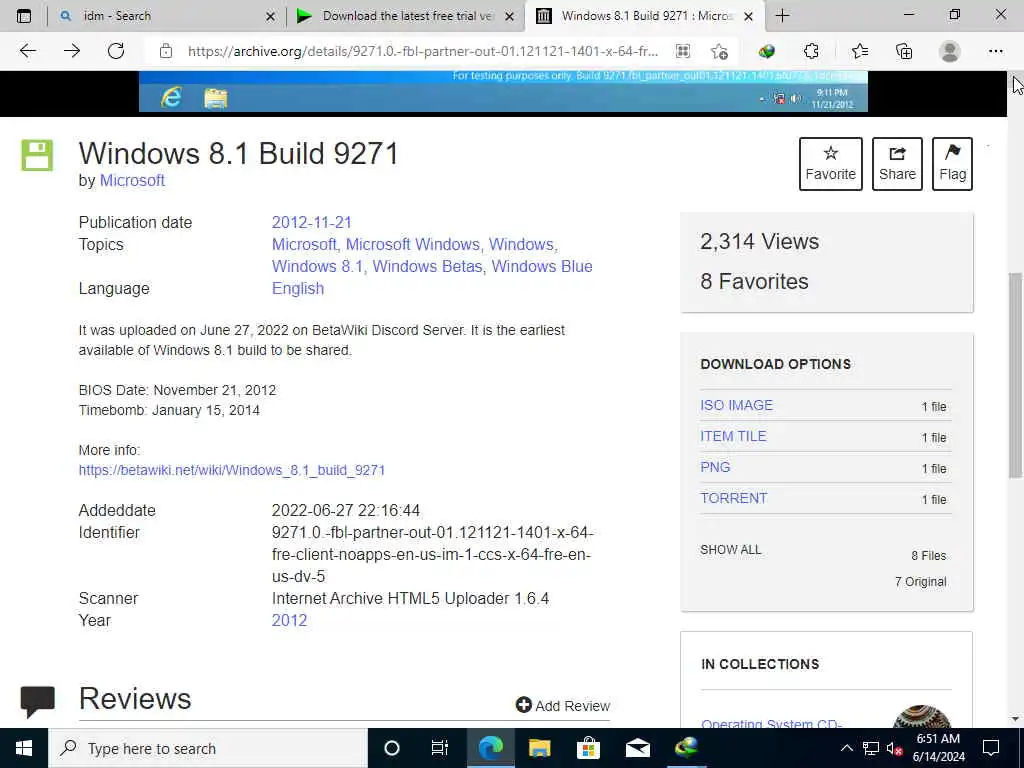Click Microsoft Edge taskbar icon

coord(490,748)
